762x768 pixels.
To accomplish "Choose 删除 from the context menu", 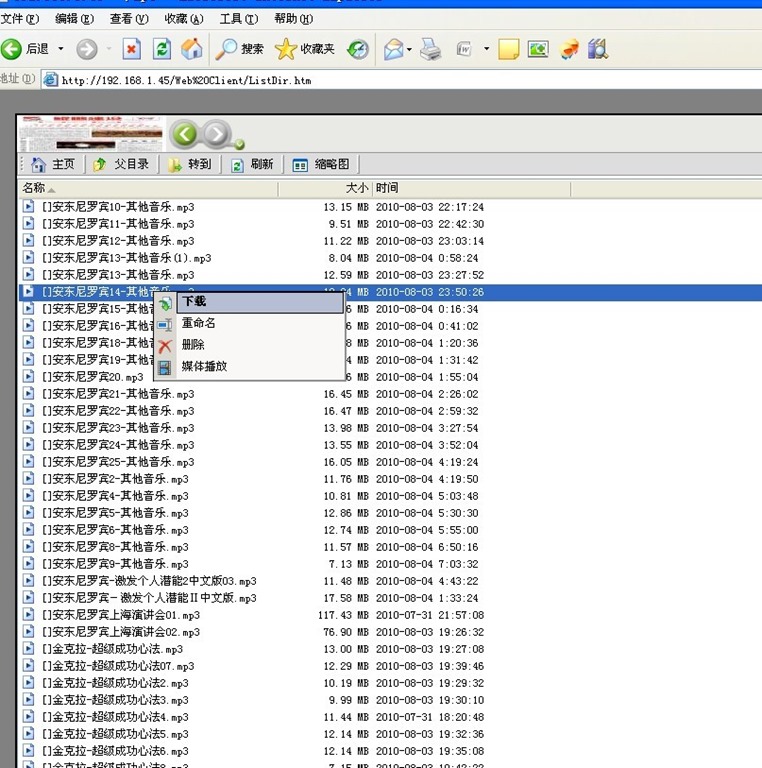I will click(x=193, y=344).
